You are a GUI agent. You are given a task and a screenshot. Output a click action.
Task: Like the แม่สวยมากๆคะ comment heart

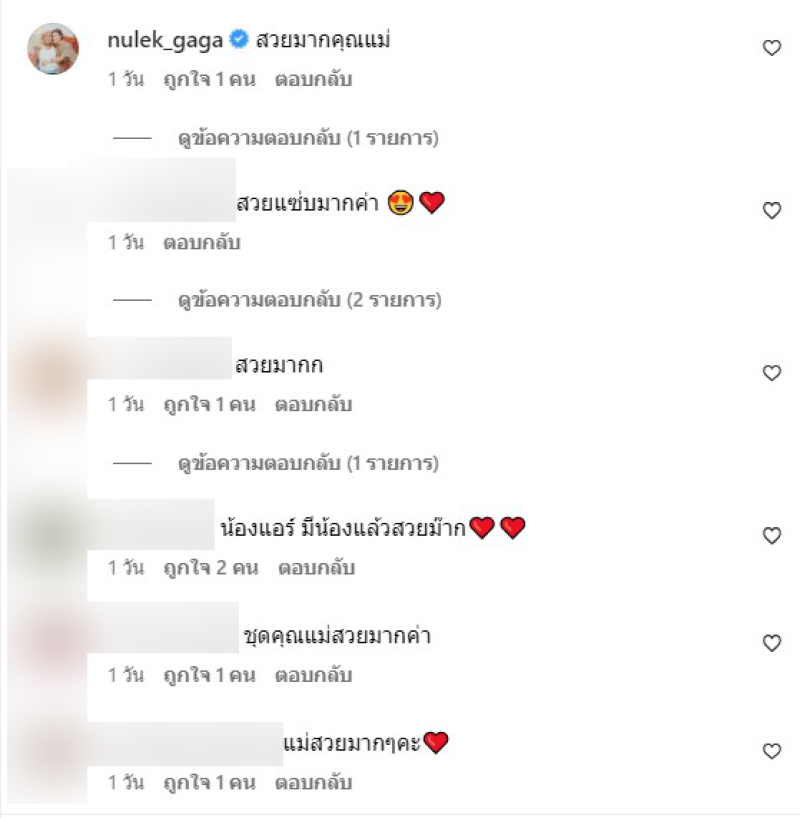[x=771, y=751]
